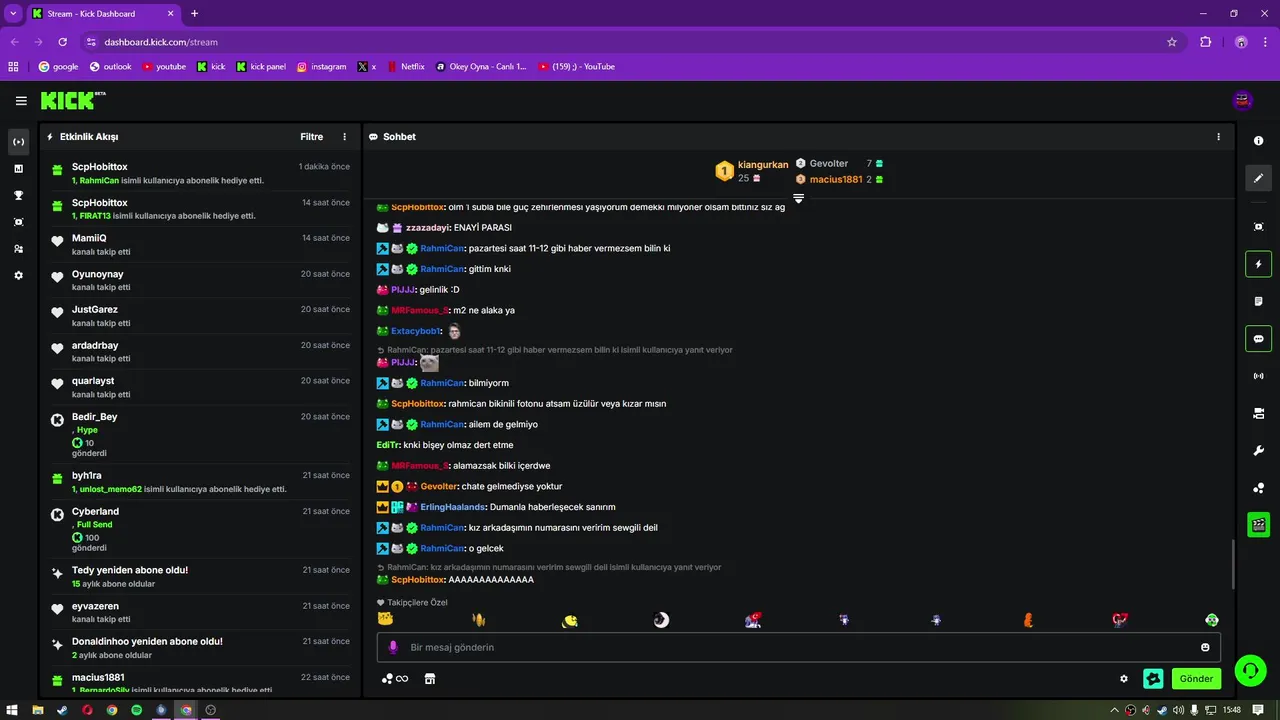This screenshot has height=720, width=1280.
Task: Click the EdiTr username in chat
Action: click(388, 445)
